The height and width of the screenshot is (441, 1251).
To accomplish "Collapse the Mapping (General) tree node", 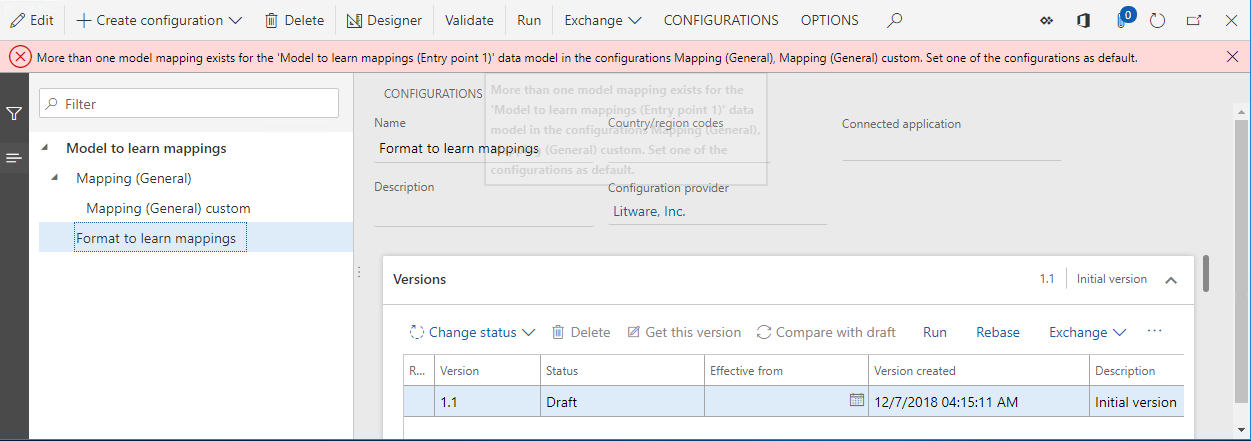I will pyautogui.click(x=56, y=178).
